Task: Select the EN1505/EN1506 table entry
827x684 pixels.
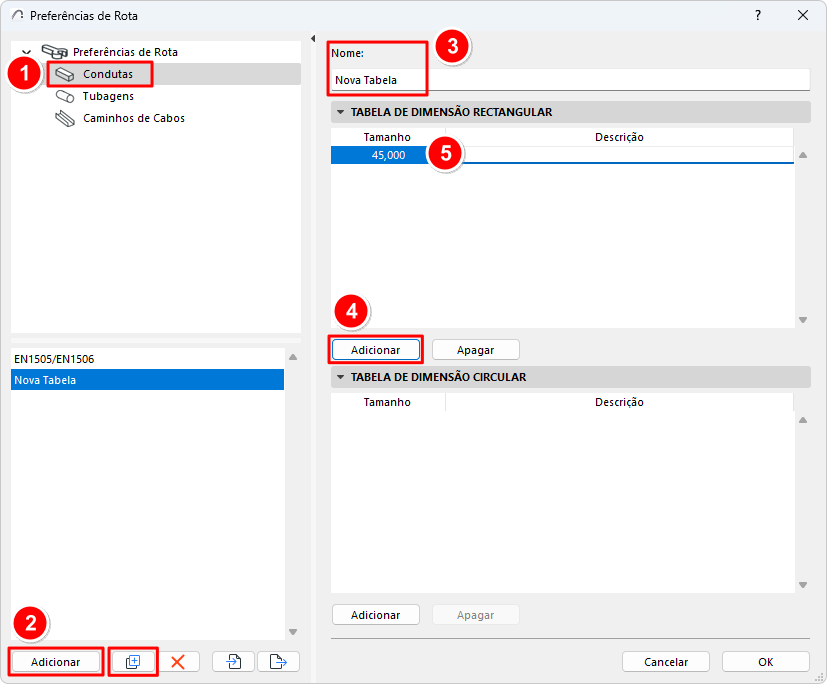Action: click(x=147, y=359)
